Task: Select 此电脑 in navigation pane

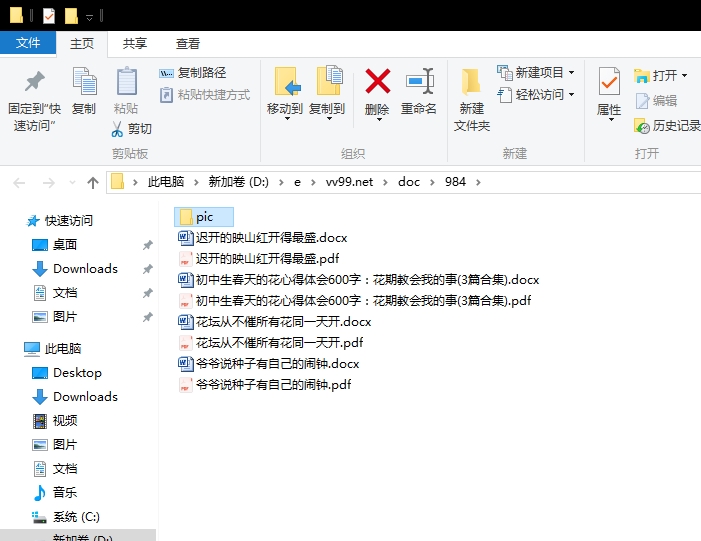Action: pyautogui.click(x=52, y=349)
